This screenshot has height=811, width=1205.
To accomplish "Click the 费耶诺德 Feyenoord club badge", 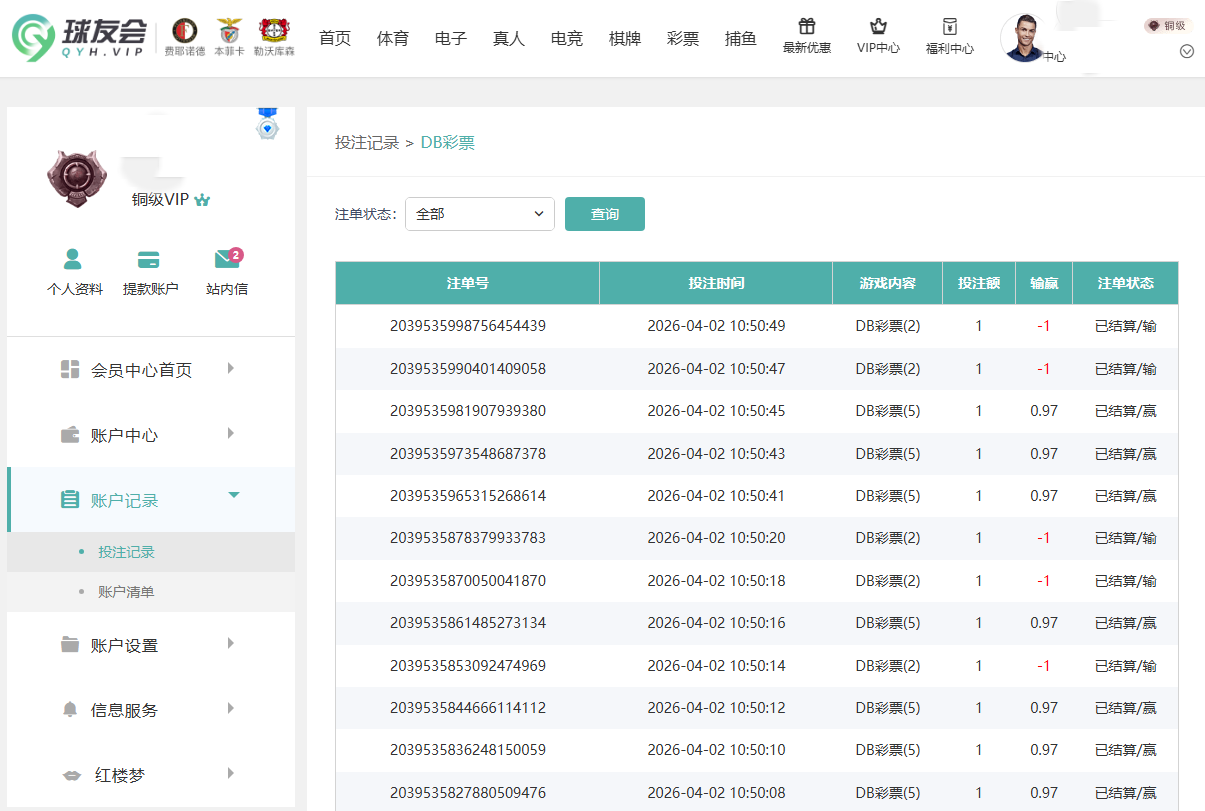I will pos(183,32).
